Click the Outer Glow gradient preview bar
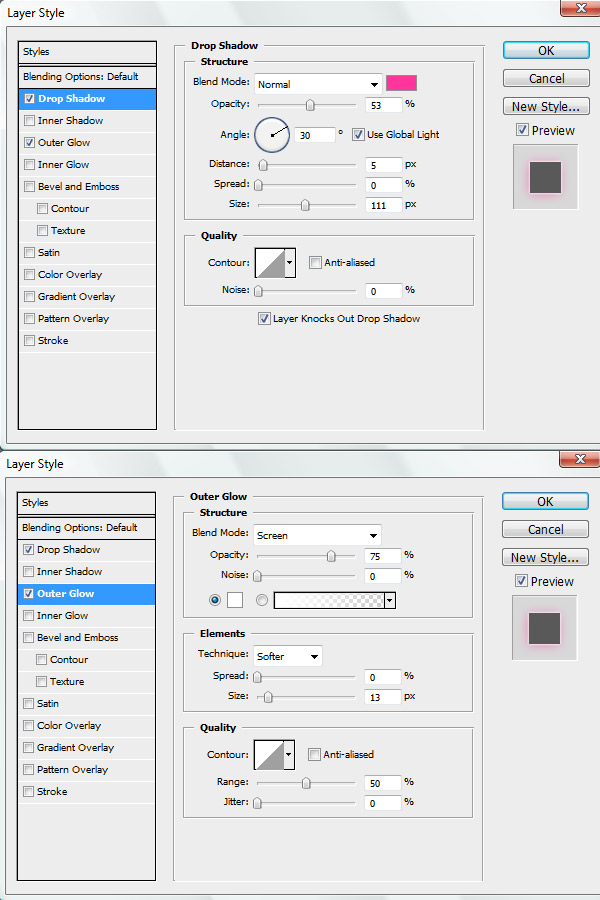Viewport: 600px width, 900px height. (x=330, y=600)
